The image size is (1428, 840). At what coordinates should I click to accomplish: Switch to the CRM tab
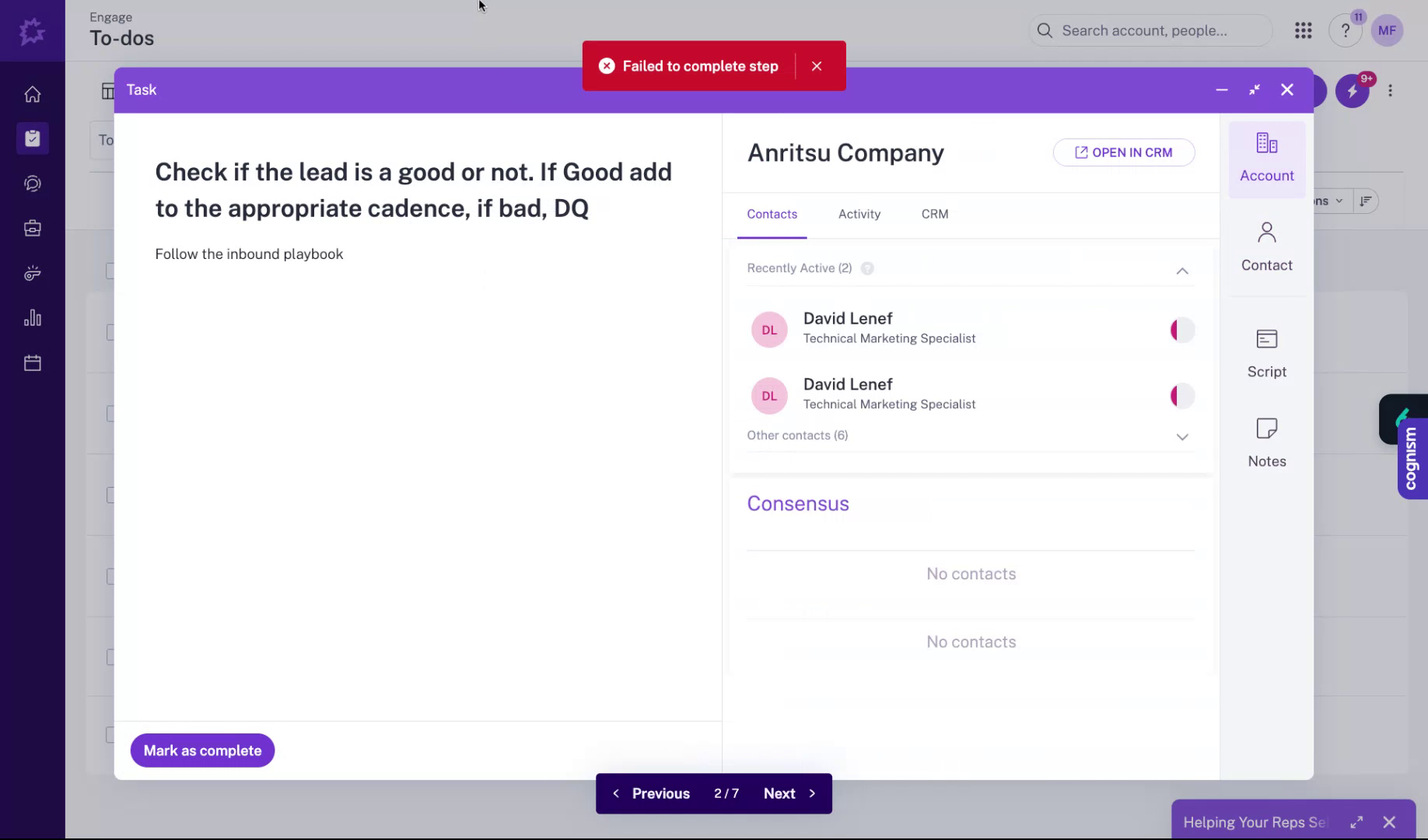[x=934, y=214]
